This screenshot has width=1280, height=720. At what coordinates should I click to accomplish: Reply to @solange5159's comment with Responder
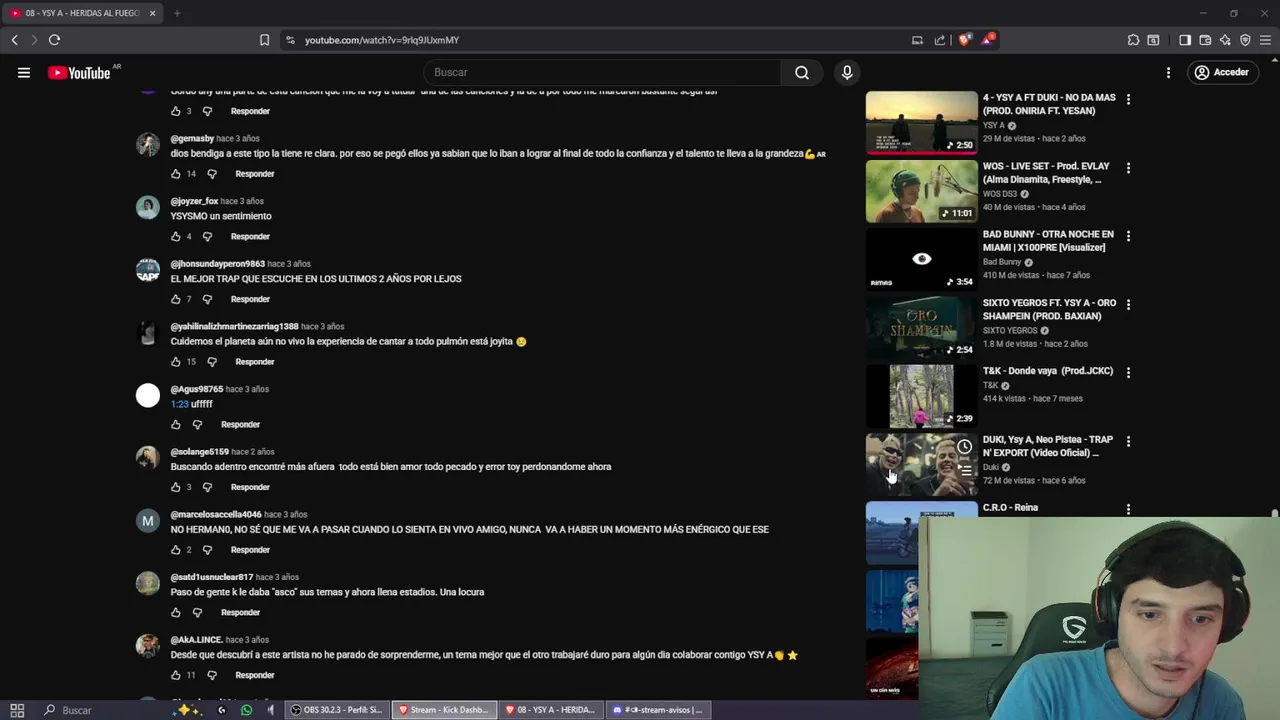point(250,487)
